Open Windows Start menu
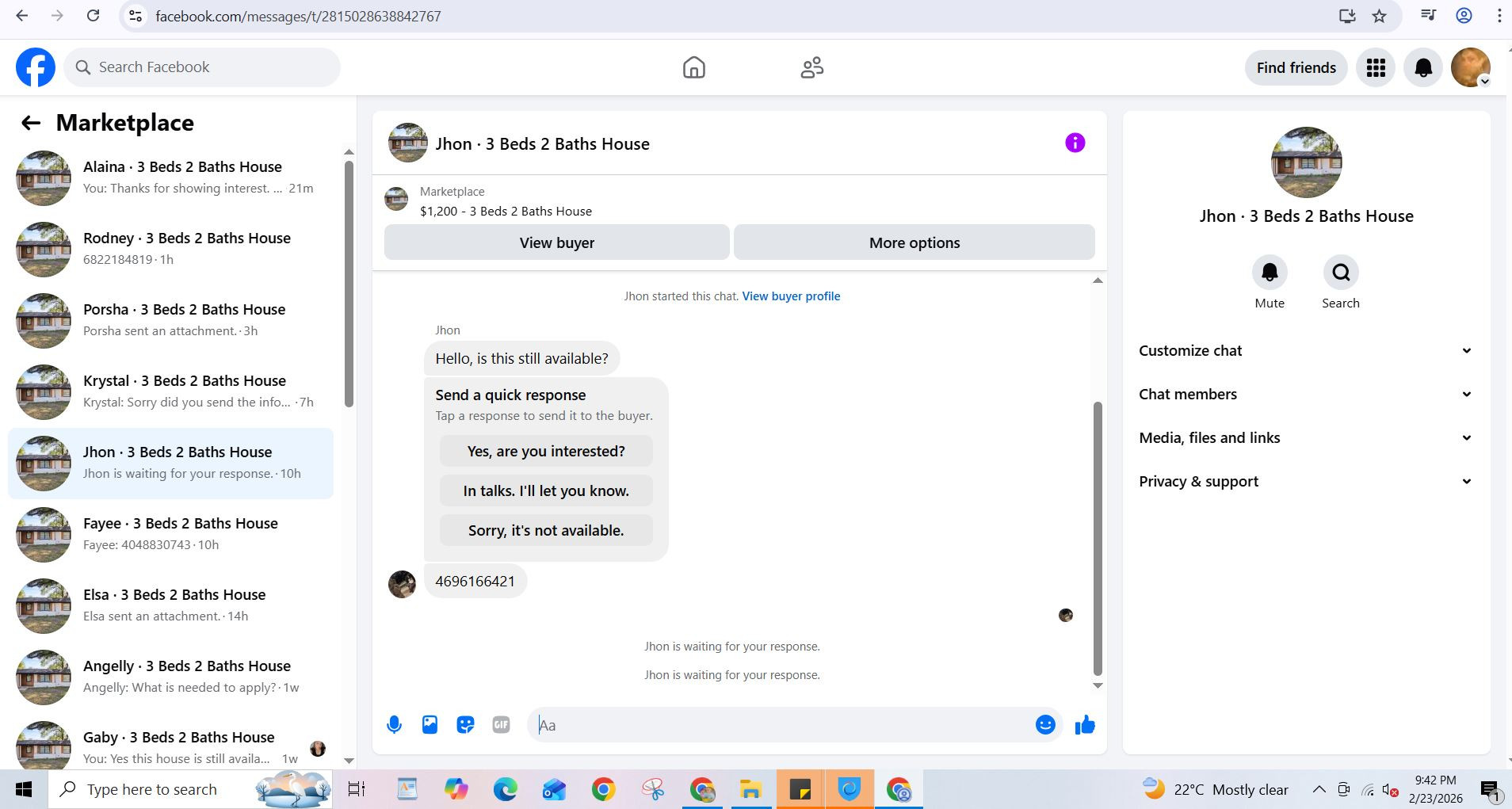 click(24, 789)
